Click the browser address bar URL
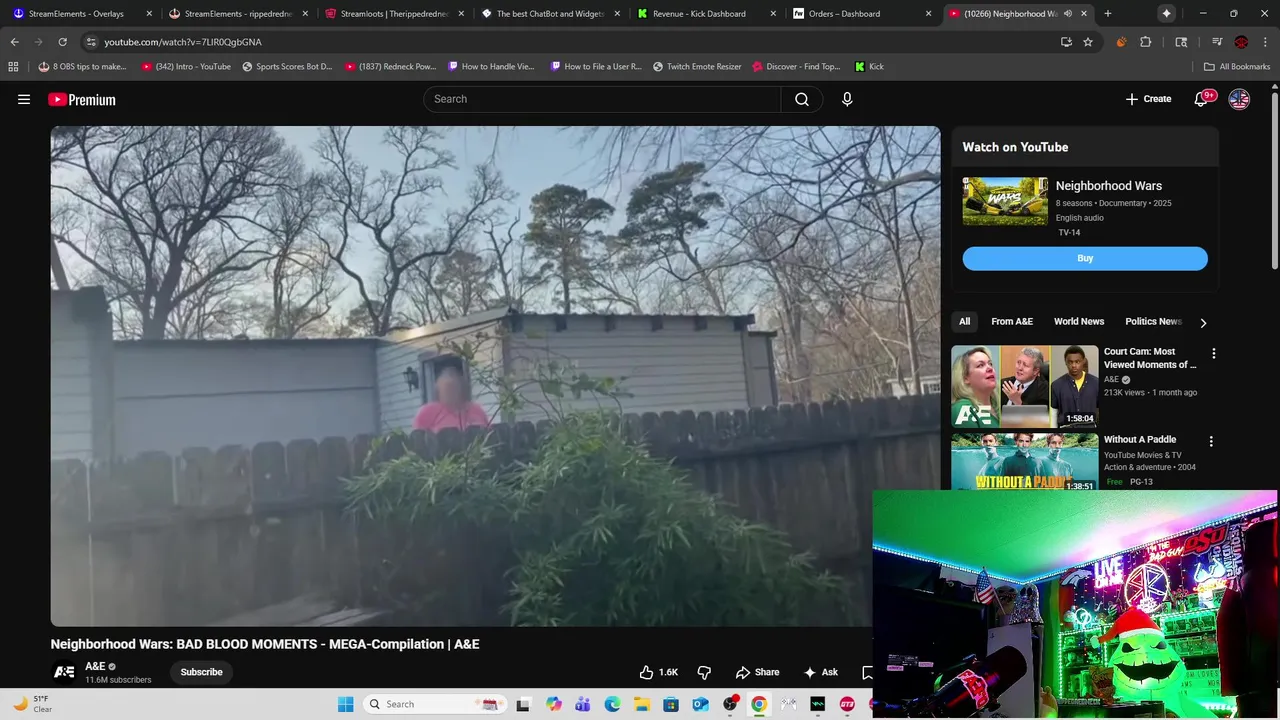Screen dimensions: 1280x720 pyautogui.click(x=183, y=42)
